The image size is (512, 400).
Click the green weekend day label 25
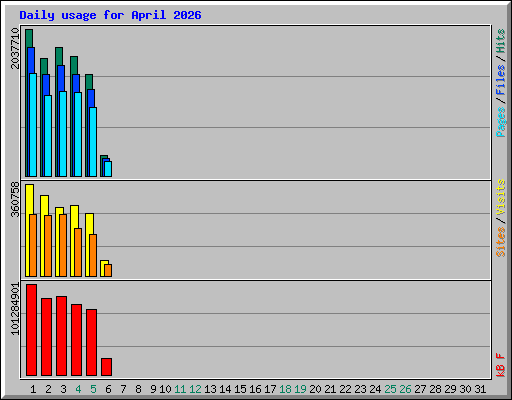tap(390, 389)
